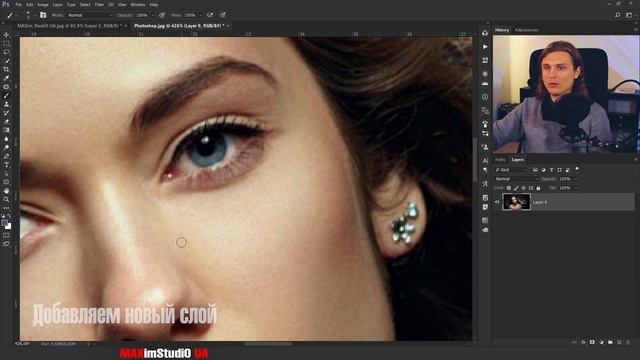
Task: Select the Hand tool
Action: point(7,191)
